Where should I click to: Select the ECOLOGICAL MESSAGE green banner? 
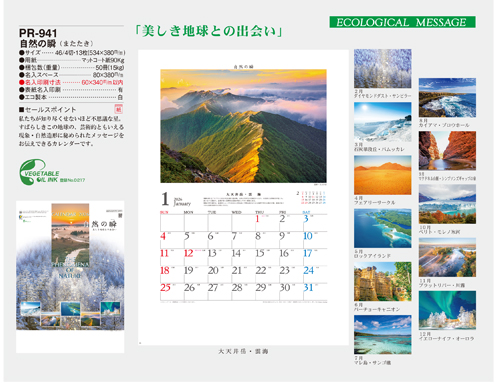click(402, 22)
